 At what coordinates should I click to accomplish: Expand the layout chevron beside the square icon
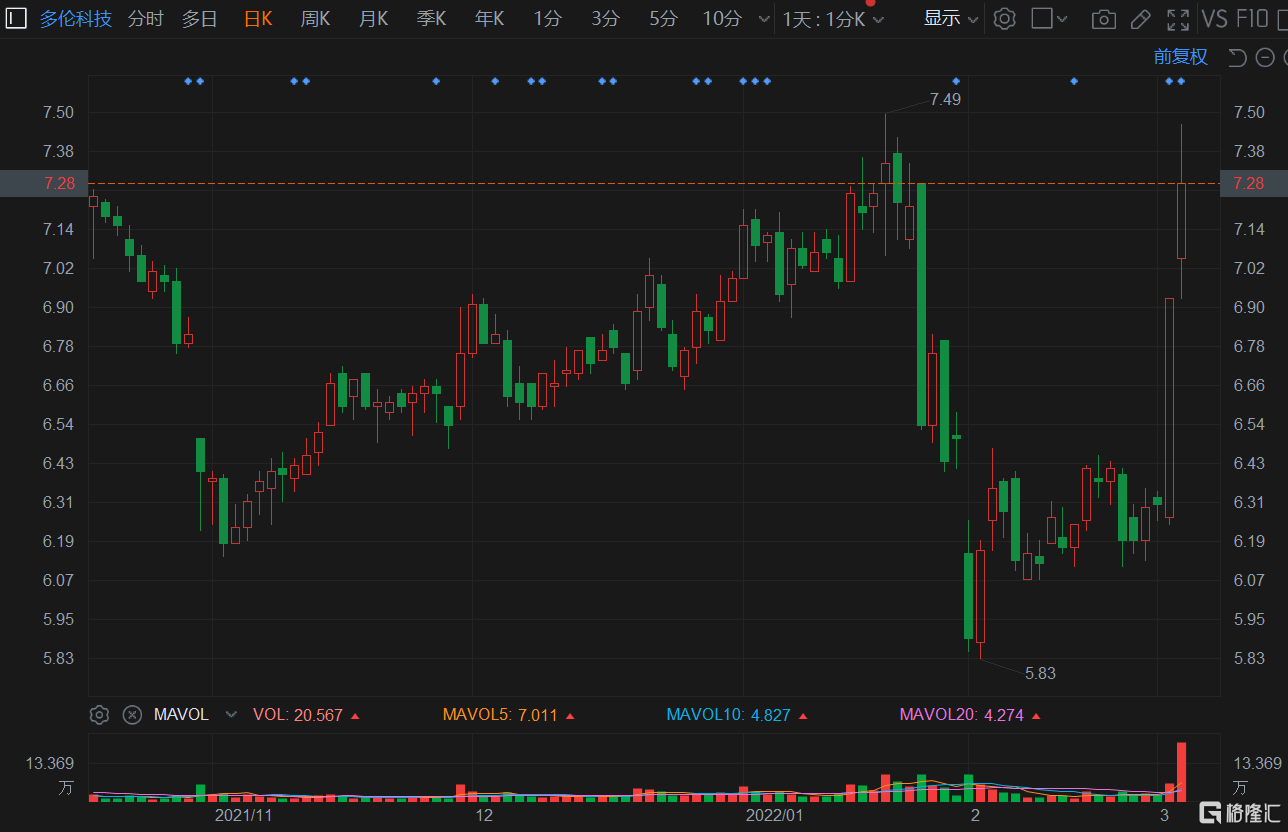[1062, 19]
